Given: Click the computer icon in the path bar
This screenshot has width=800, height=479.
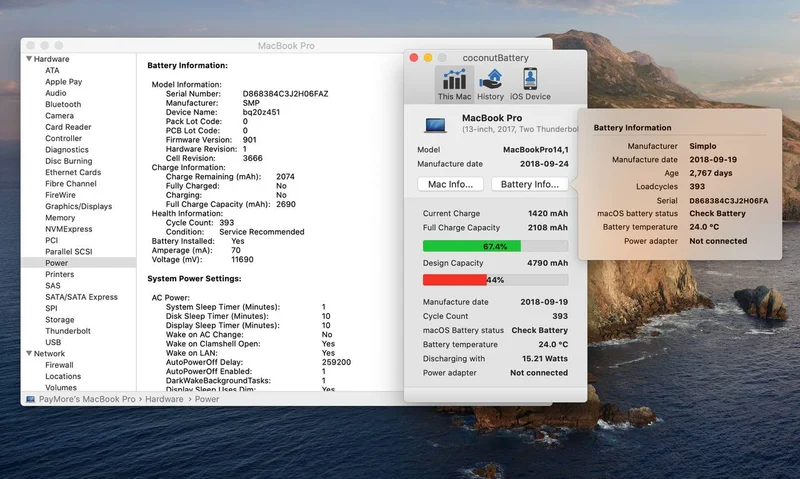Looking at the screenshot, I should coord(31,399).
